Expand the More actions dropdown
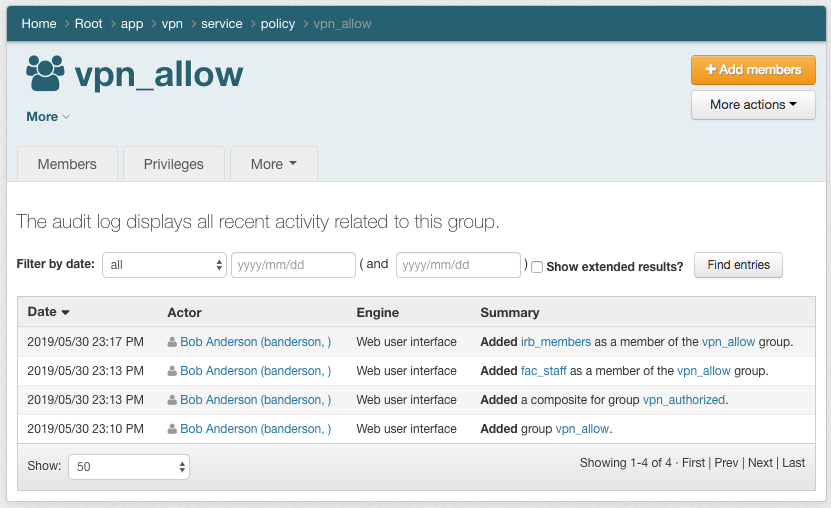 pyautogui.click(x=753, y=105)
